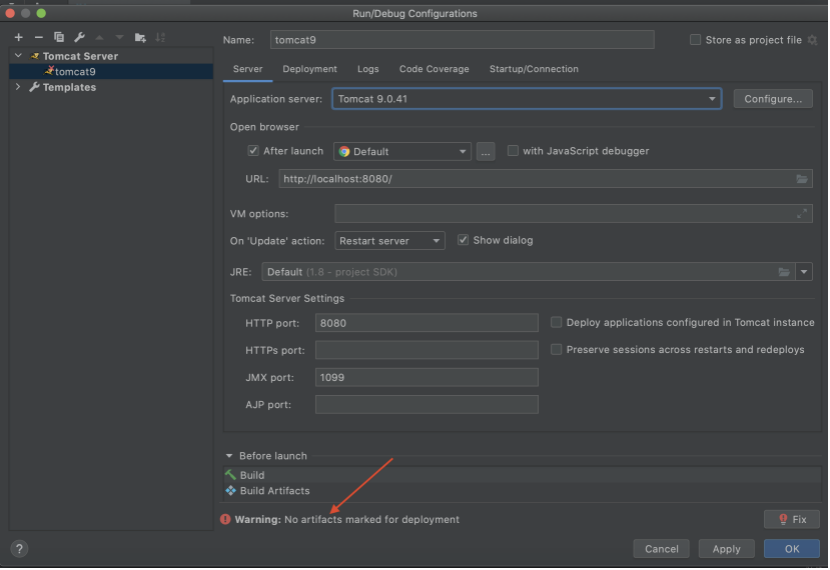The image size is (830, 570).
Task: Open Store as project file gear settings
Action: pyautogui.click(x=813, y=40)
